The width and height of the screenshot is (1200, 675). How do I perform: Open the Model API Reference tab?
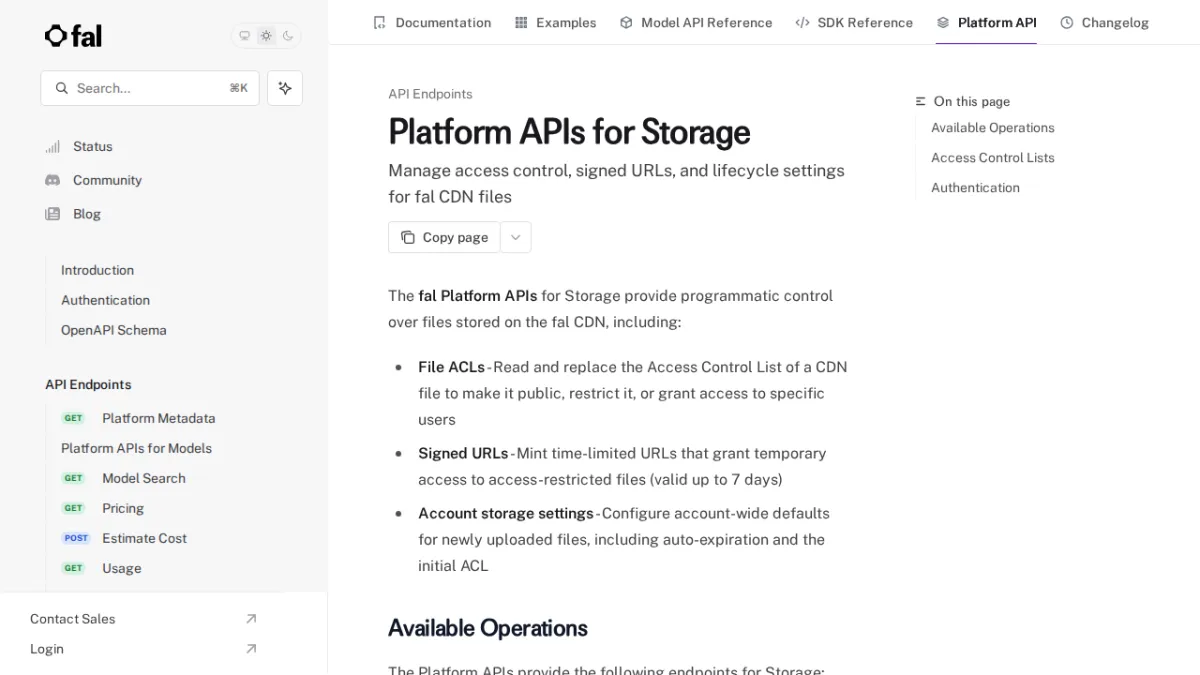pyautogui.click(x=696, y=22)
